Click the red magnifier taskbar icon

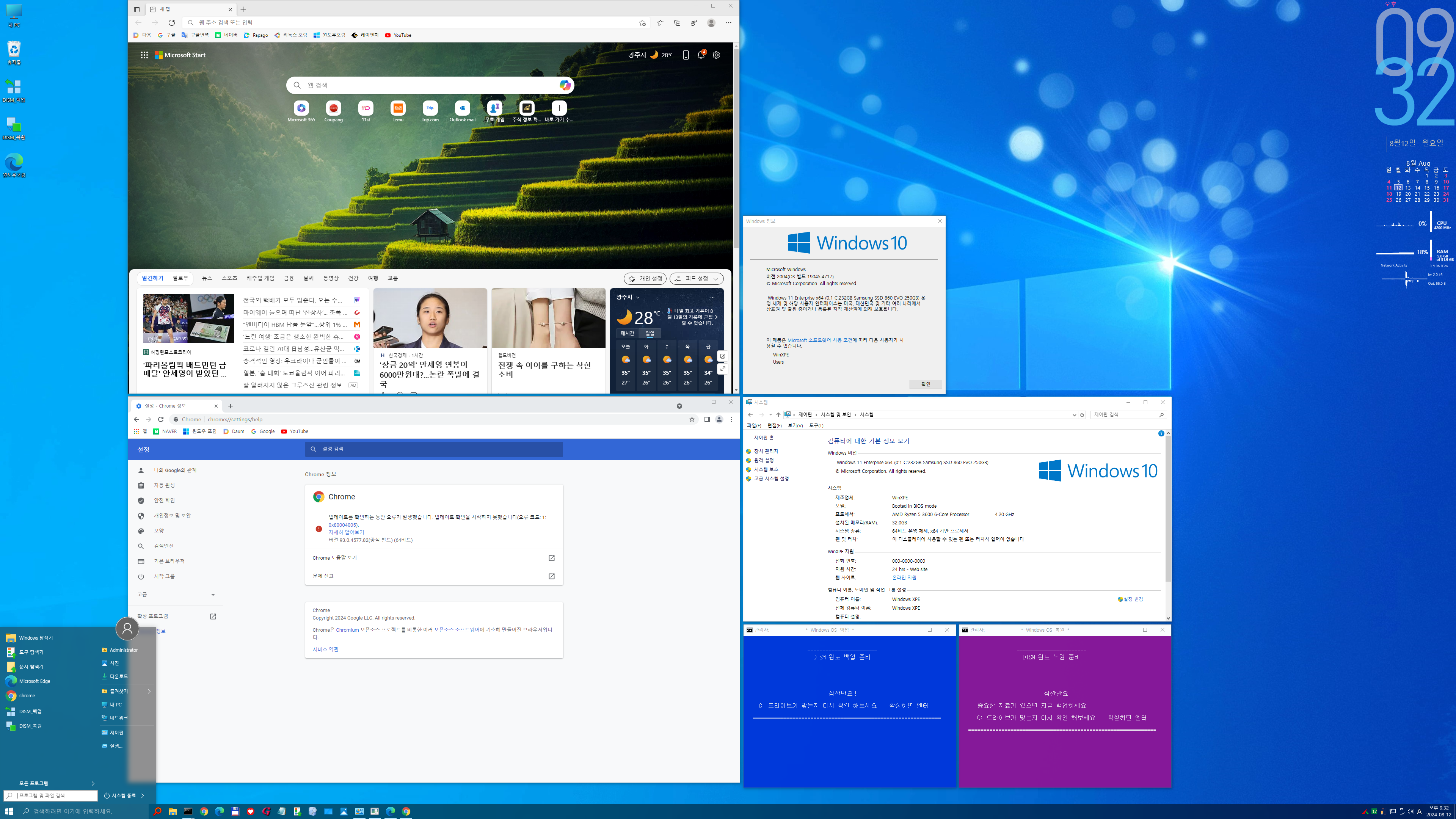[x=158, y=811]
